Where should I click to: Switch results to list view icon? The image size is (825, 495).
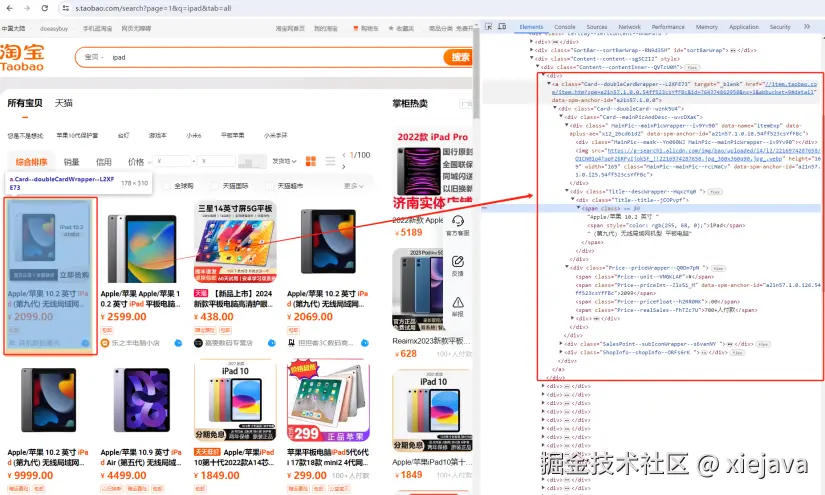[x=330, y=161]
